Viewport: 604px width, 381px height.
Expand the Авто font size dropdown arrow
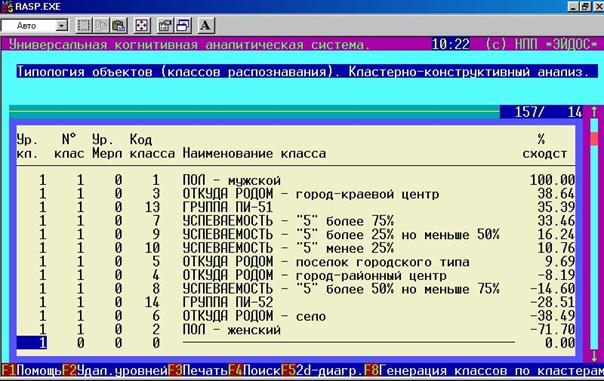[62, 26]
